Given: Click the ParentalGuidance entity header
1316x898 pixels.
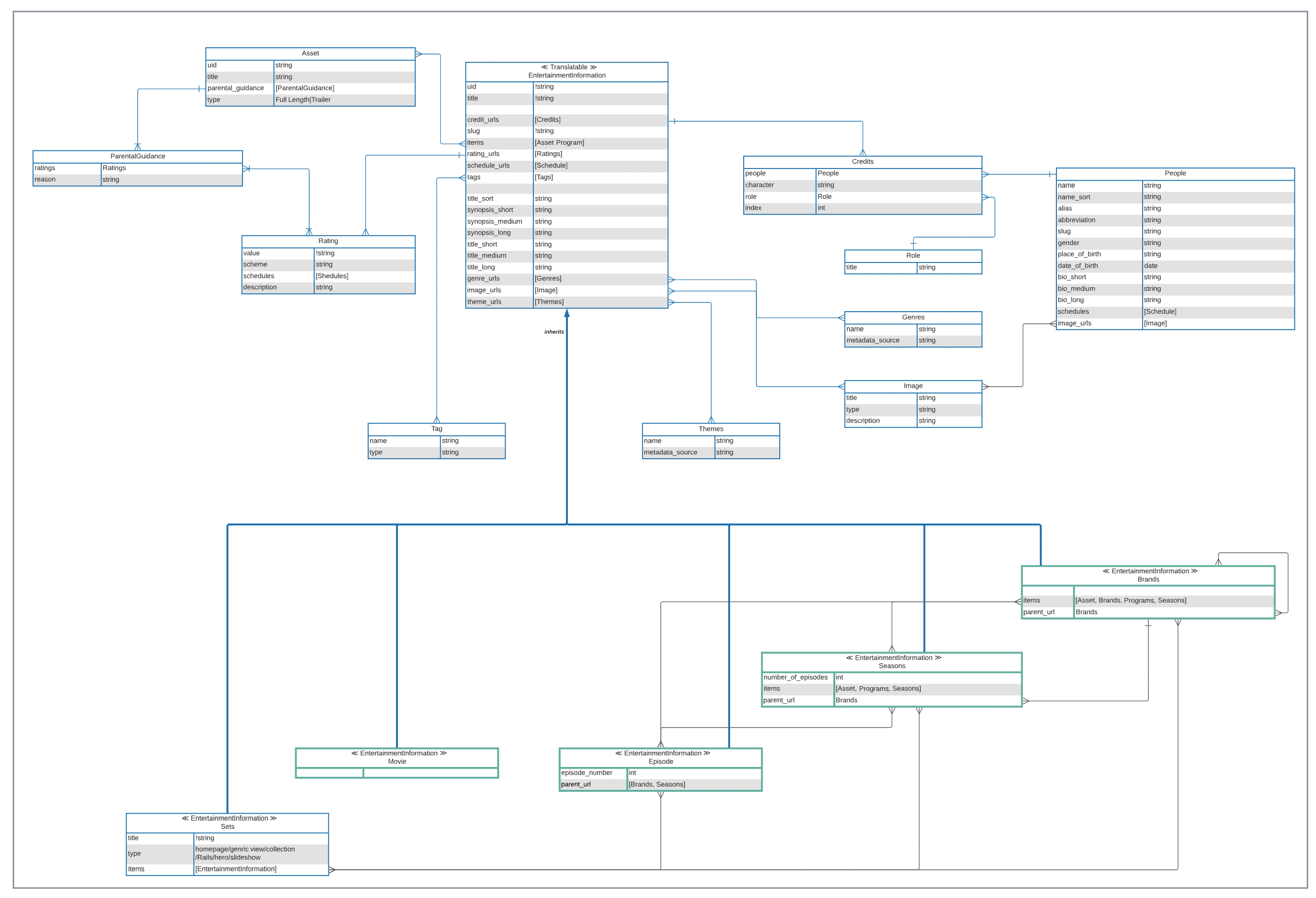Looking at the screenshot, I should [138, 156].
